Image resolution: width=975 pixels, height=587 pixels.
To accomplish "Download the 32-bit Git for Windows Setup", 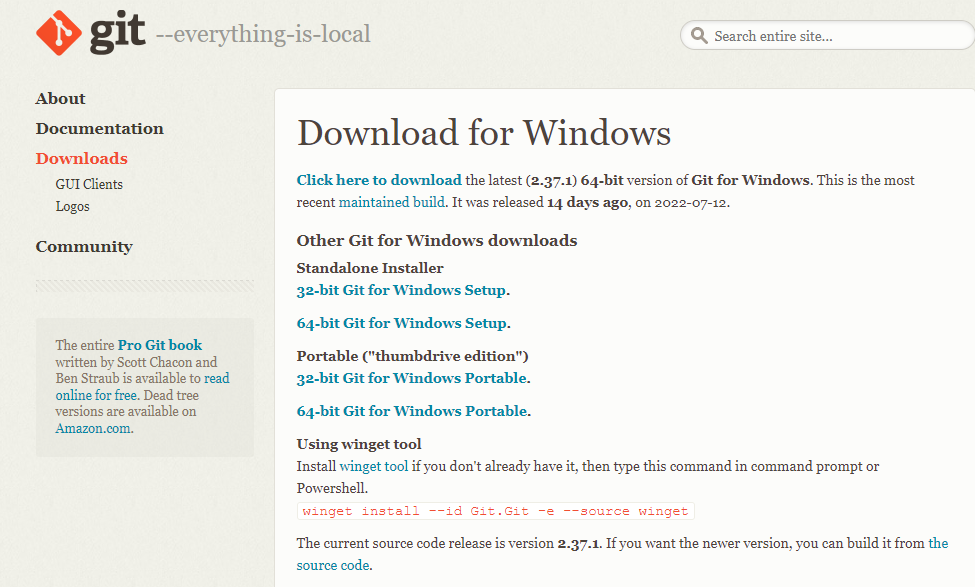I will click(x=400, y=290).
